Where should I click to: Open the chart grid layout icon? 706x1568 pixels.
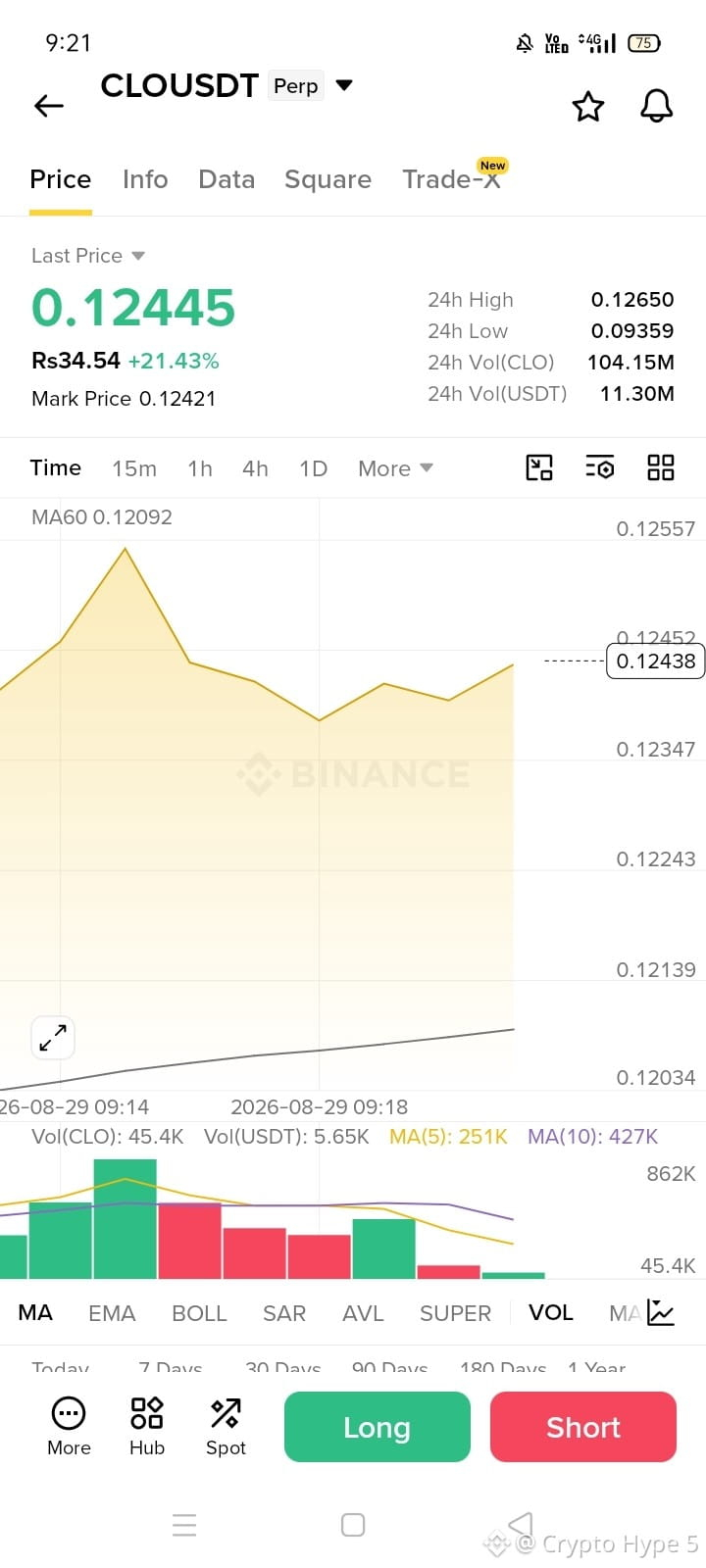coord(661,467)
